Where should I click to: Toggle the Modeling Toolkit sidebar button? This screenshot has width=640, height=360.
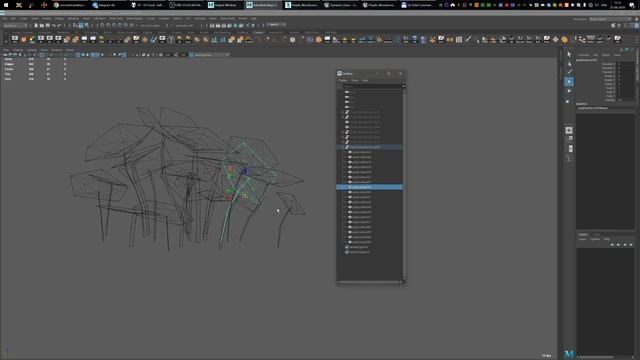pyautogui.click(x=613, y=25)
